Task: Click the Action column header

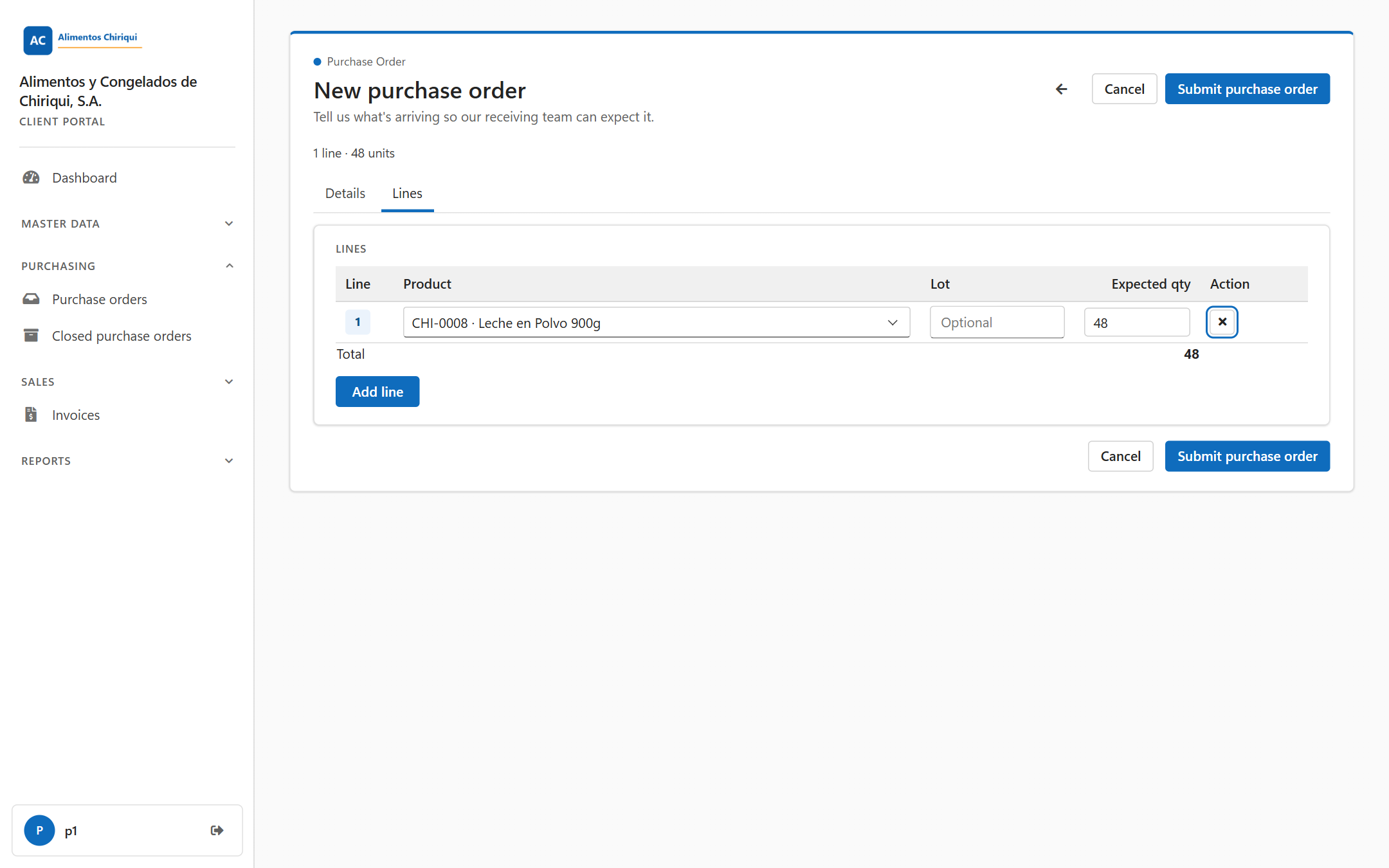Action: click(x=1230, y=284)
